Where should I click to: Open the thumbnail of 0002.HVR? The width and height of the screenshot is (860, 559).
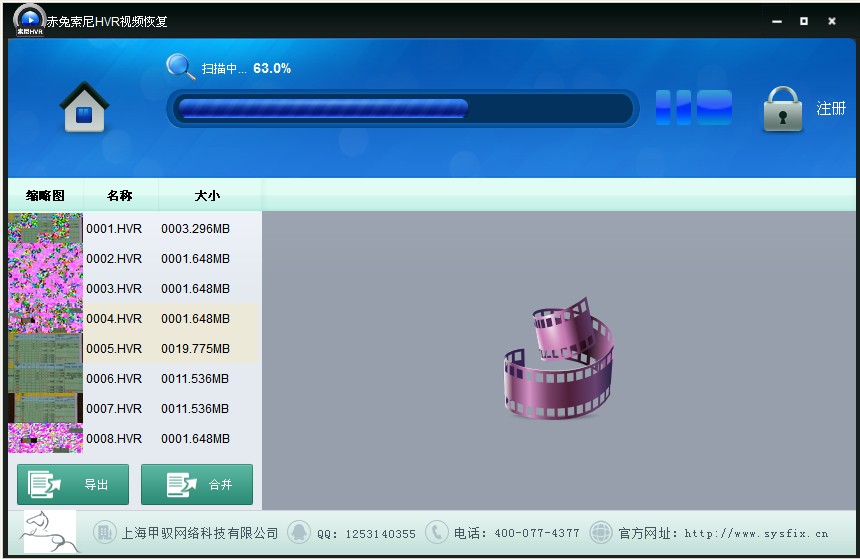[x=46, y=258]
